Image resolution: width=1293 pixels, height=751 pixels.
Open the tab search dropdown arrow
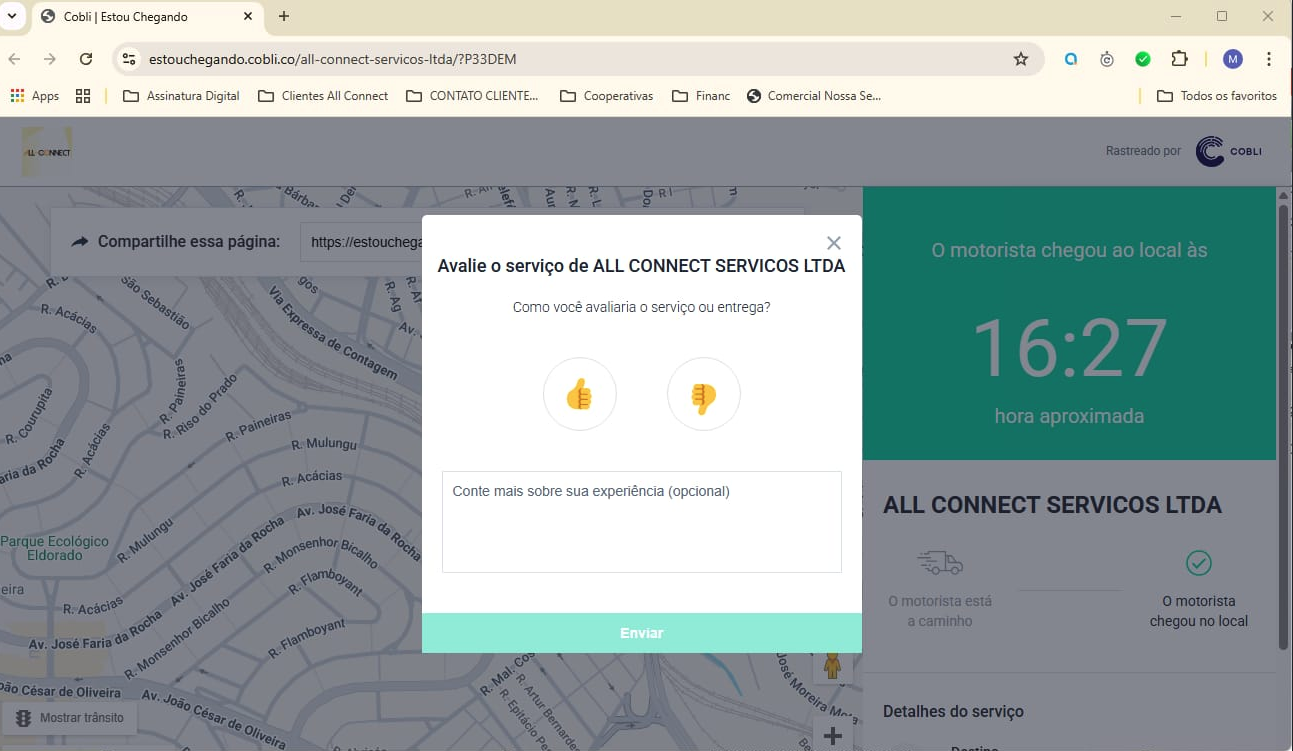pyautogui.click(x=13, y=16)
